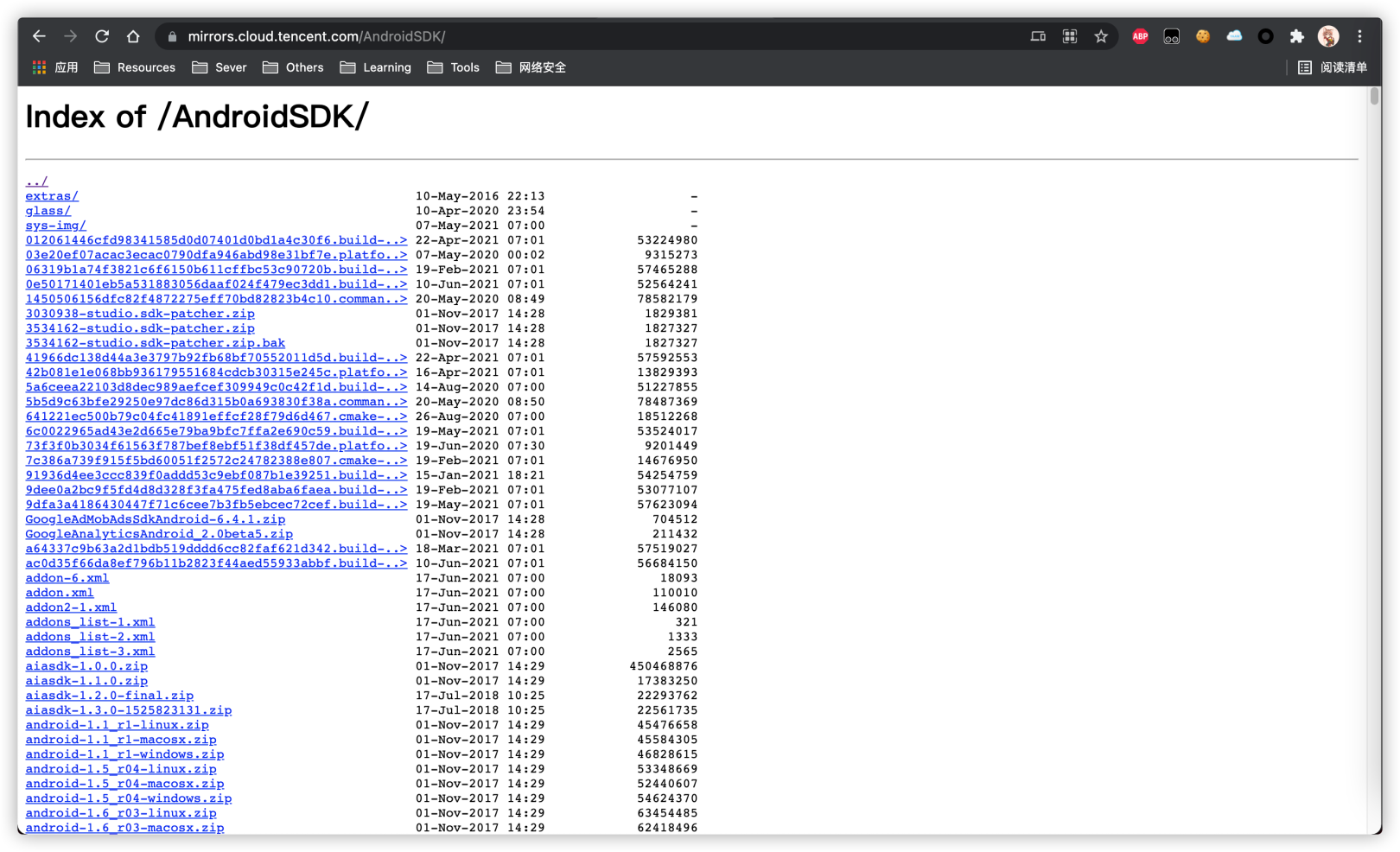Download addon.xml from the listing

(59, 593)
